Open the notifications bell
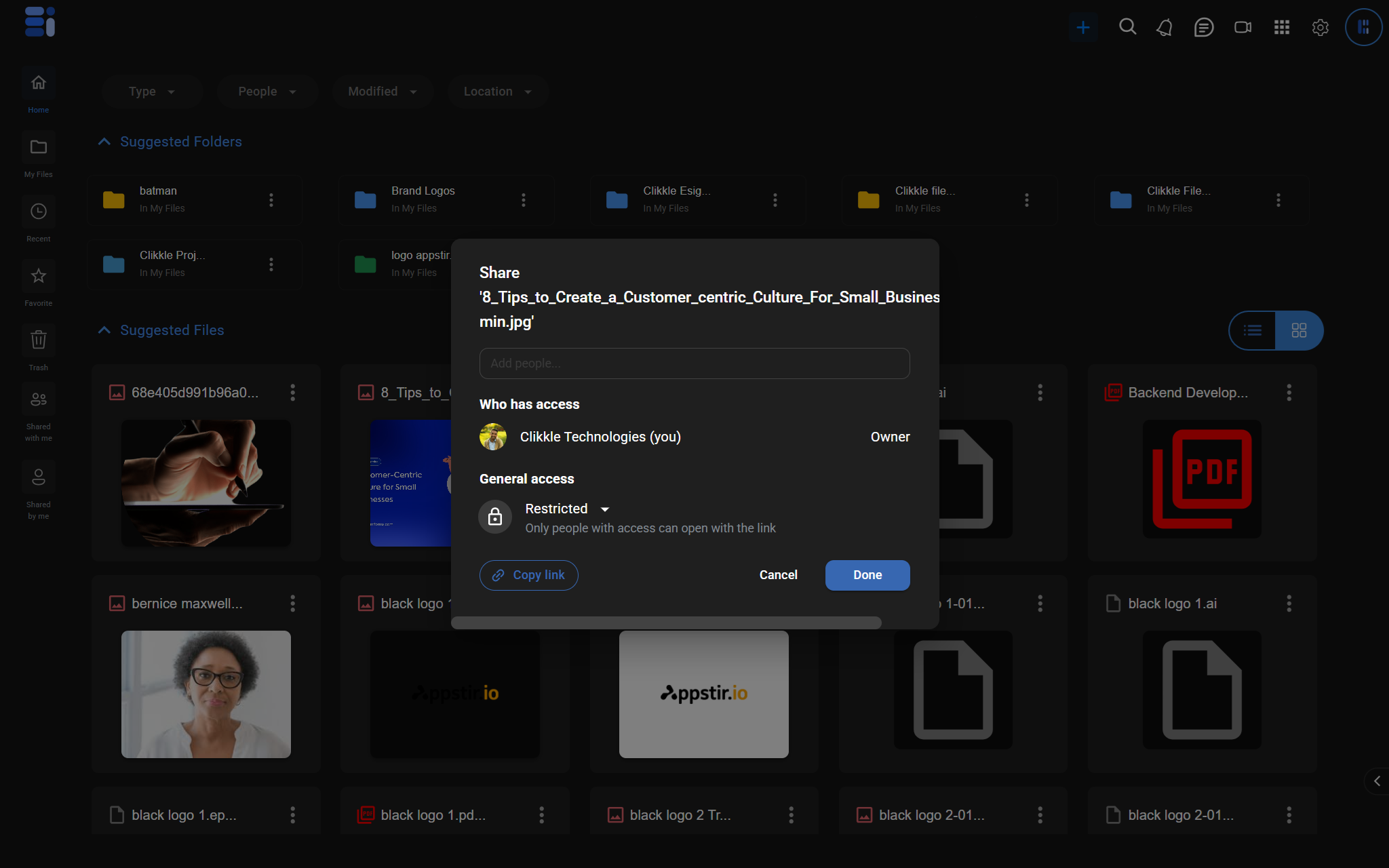Viewport: 1389px width, 868px height. pyautogui.click(x=1165, y=27)
